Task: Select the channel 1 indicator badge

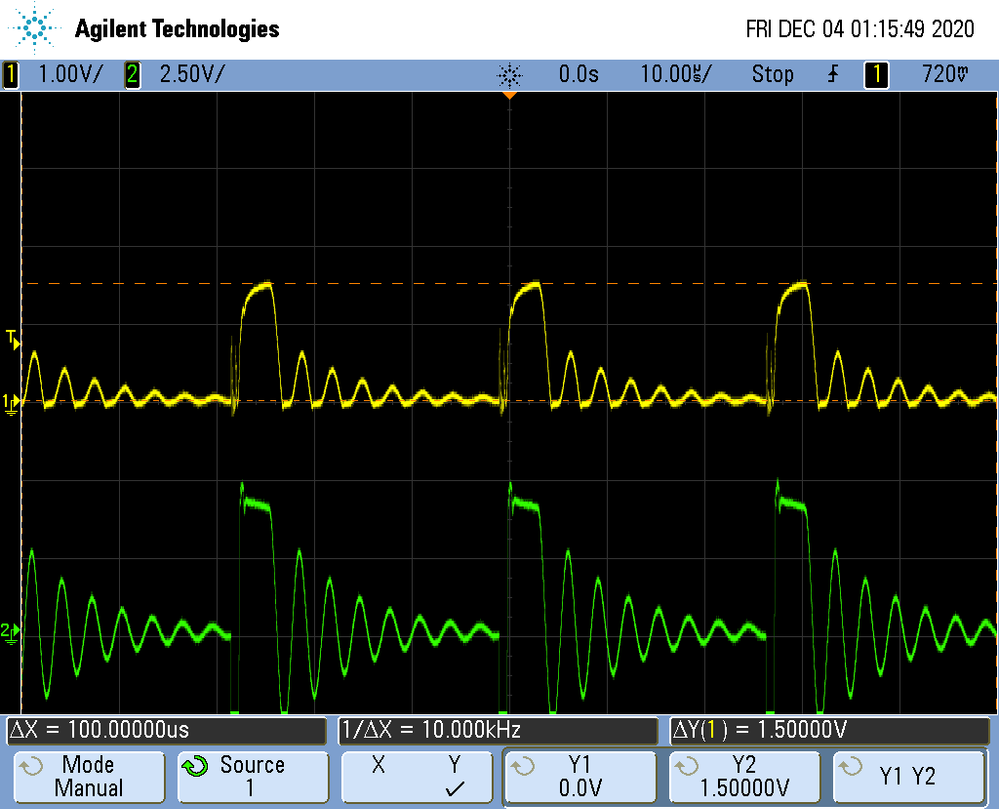Action: 10,75
